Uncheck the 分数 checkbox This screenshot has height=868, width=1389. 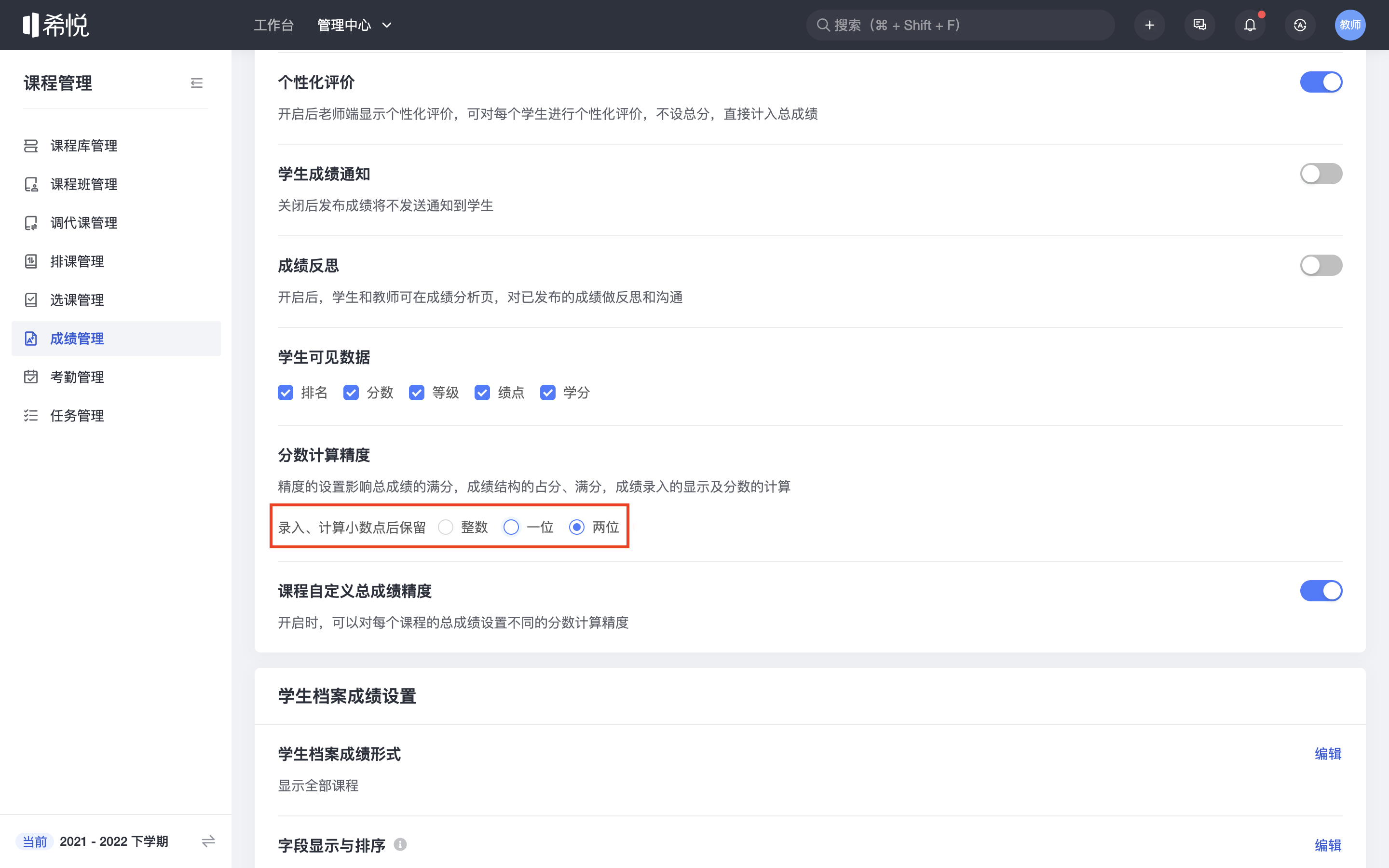351,393
